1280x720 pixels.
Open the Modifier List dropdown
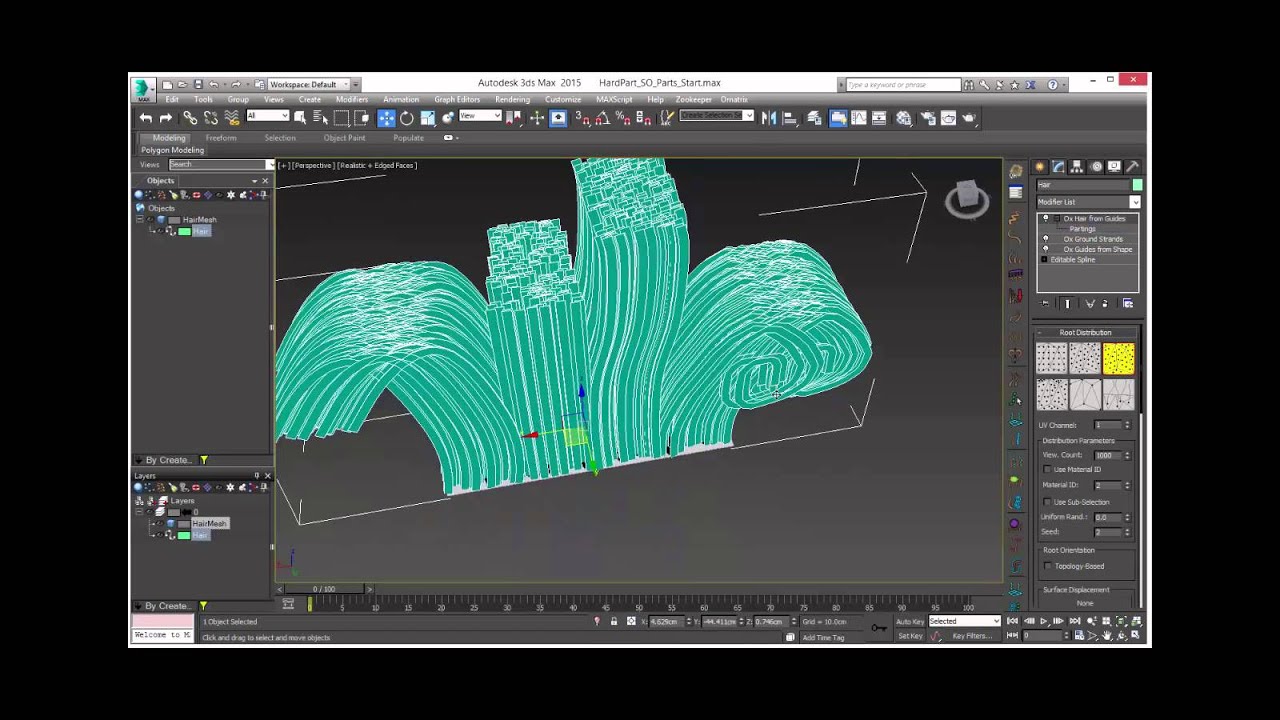1088,202
